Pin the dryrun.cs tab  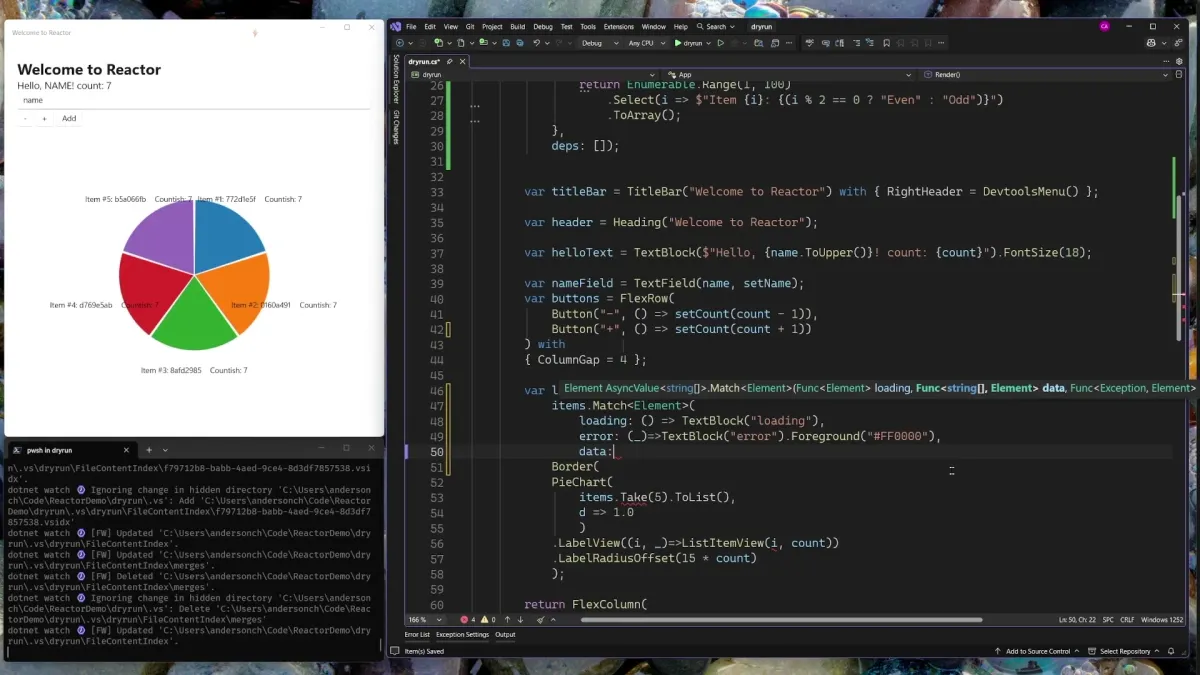tap(449, 62)
